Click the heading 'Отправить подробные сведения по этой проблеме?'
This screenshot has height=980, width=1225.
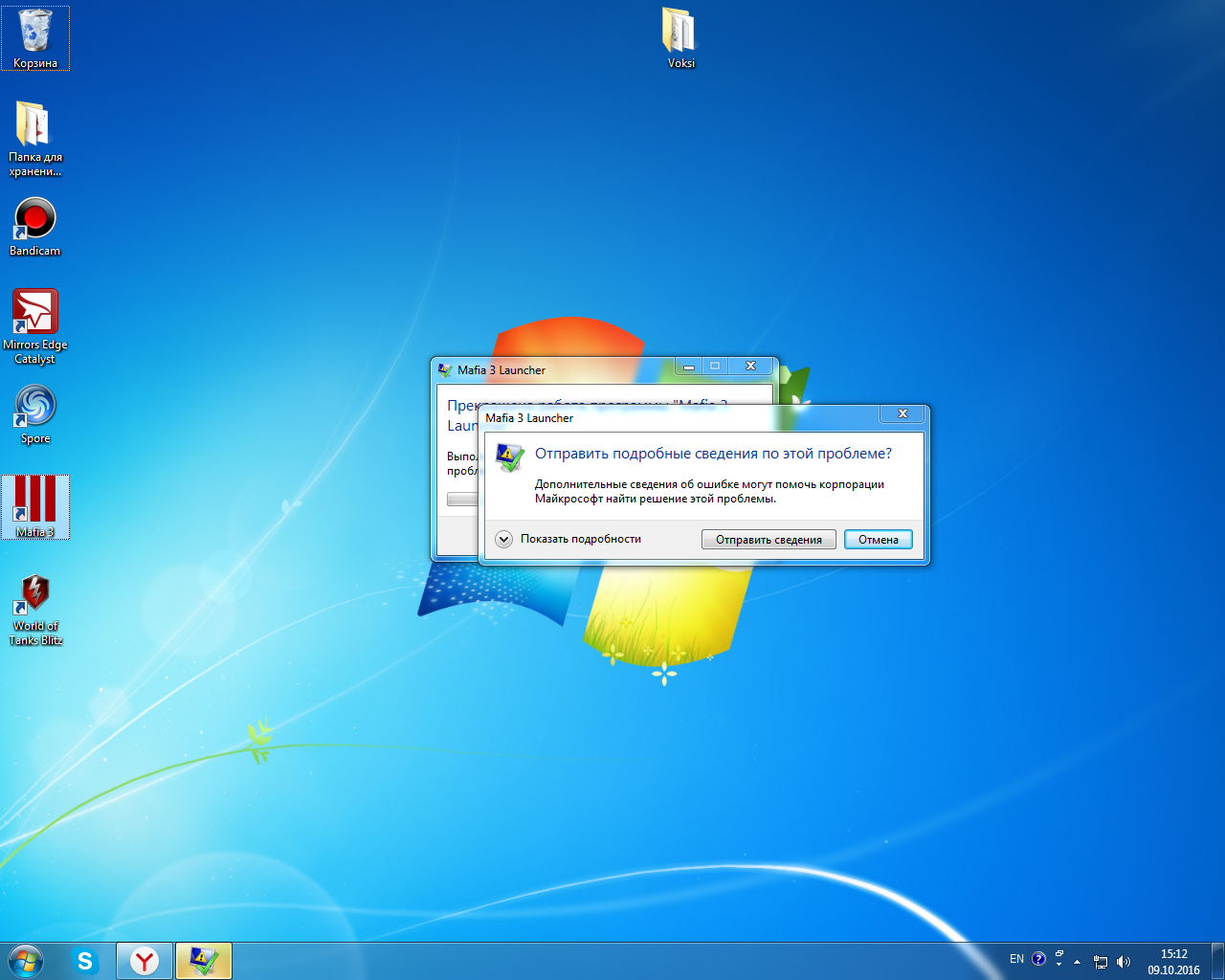[x=713, y=454]
